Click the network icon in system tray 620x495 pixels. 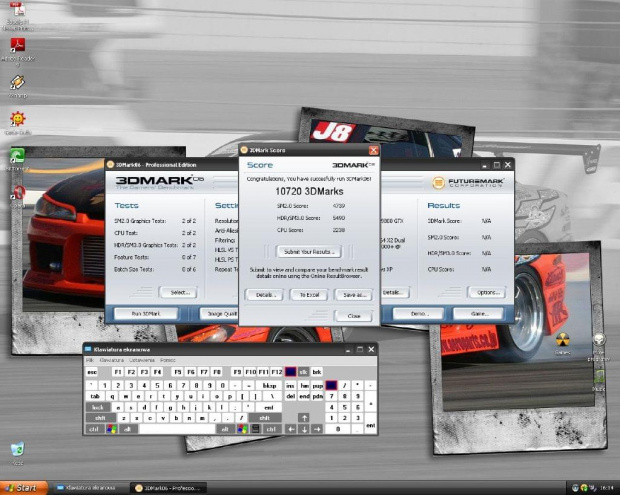[x=592, y=488]
